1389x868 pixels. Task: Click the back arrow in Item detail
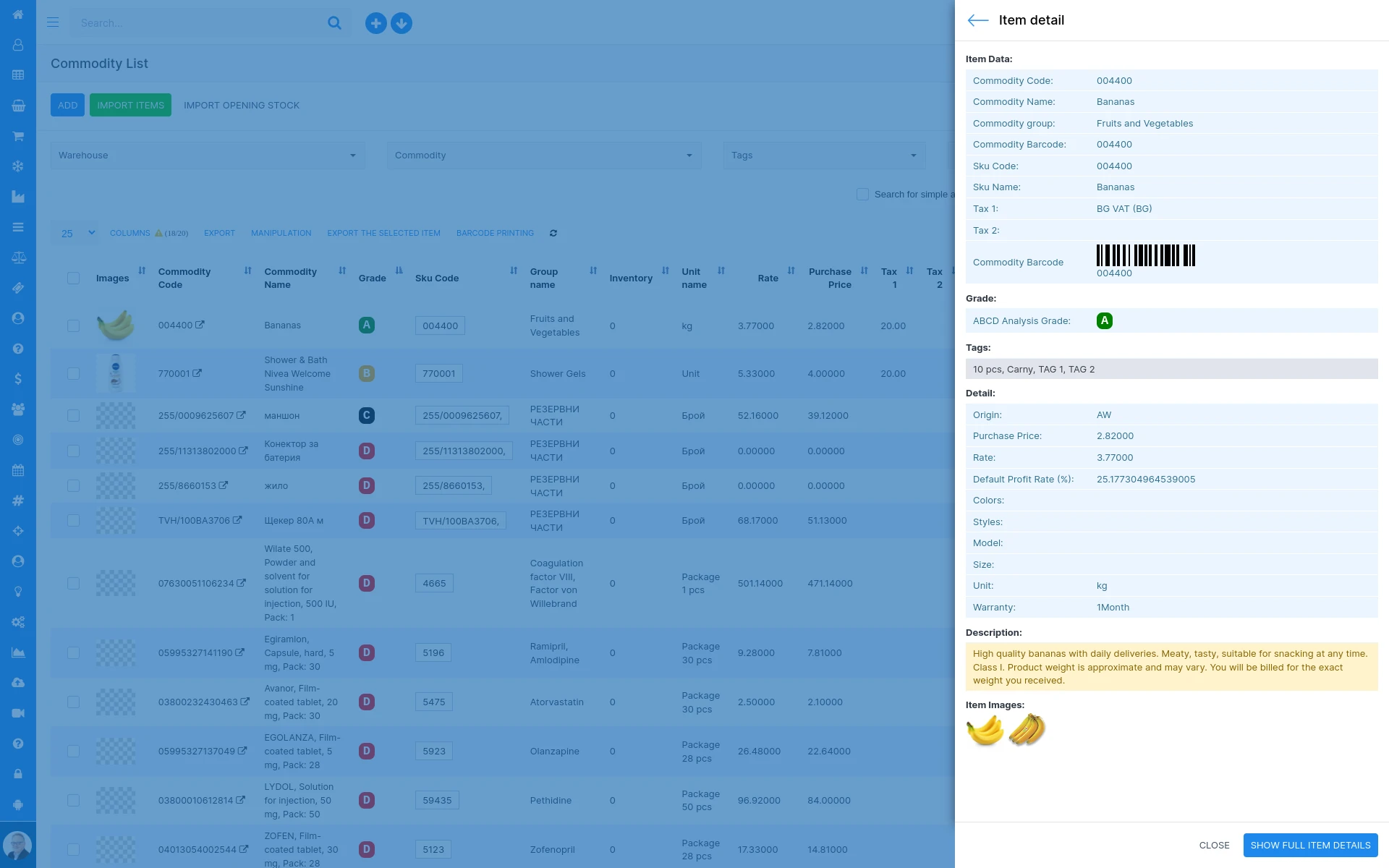(x=978, y=20)
